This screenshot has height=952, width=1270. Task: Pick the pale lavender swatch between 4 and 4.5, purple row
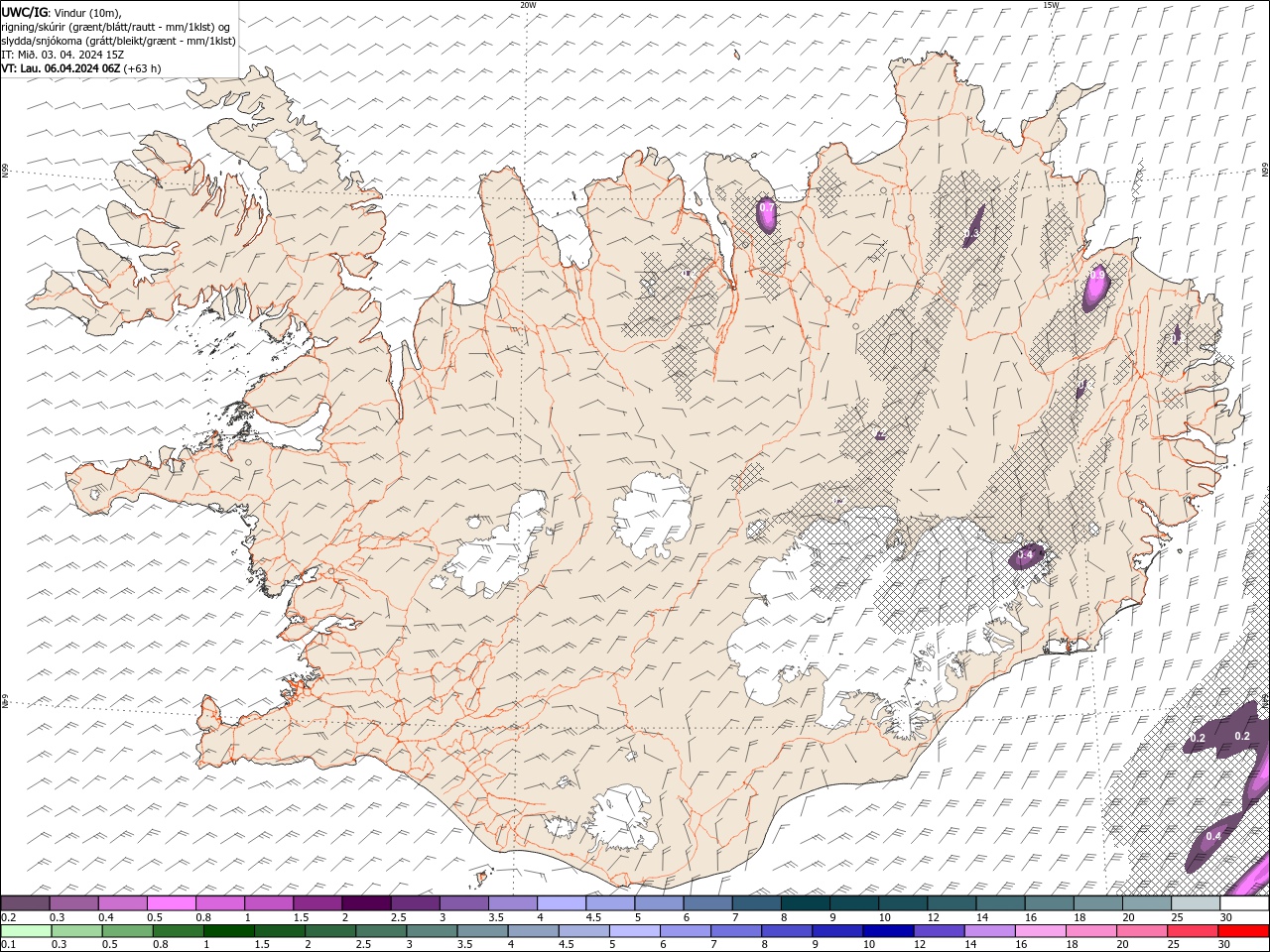coord(563,903)
